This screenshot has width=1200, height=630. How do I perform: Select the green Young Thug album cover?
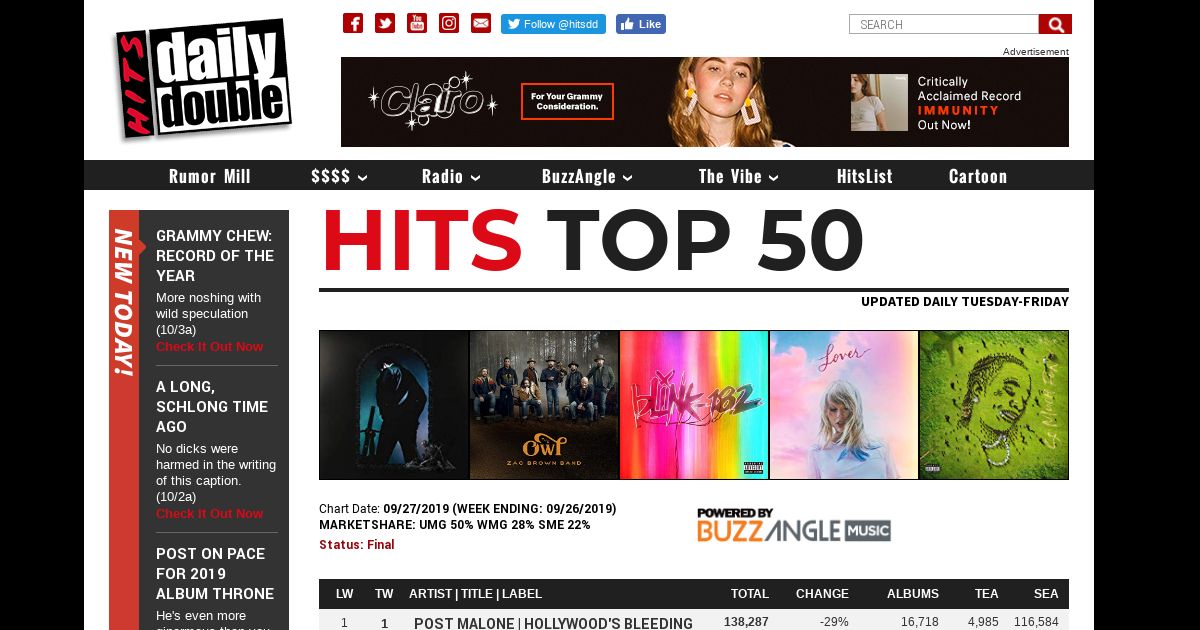pos(994,405)
